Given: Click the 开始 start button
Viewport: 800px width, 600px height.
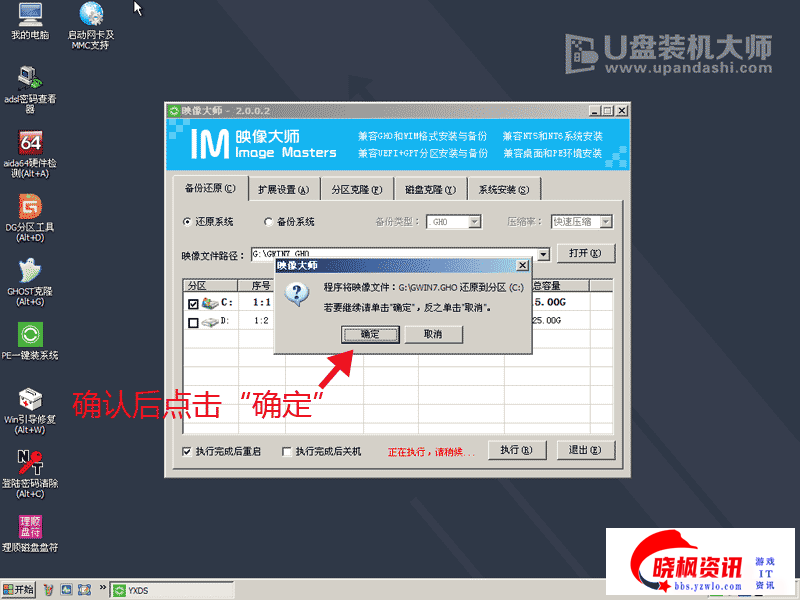Looking at the screenshot, I should coord(18,590).
